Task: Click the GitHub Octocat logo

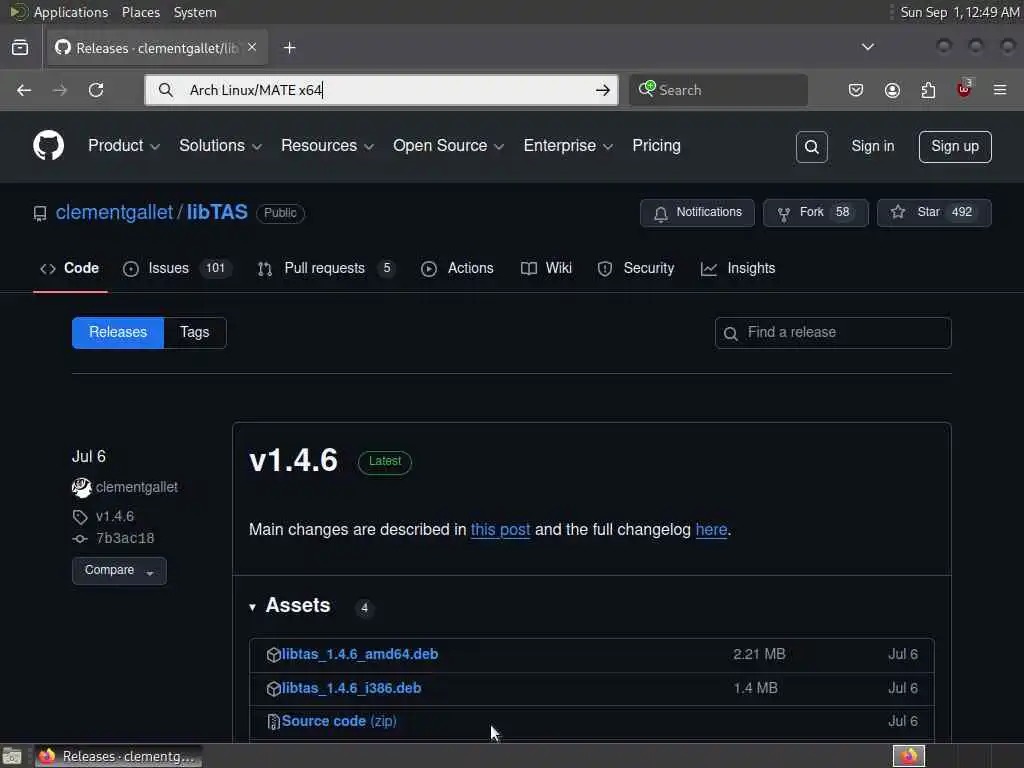Action: [48, 146]
